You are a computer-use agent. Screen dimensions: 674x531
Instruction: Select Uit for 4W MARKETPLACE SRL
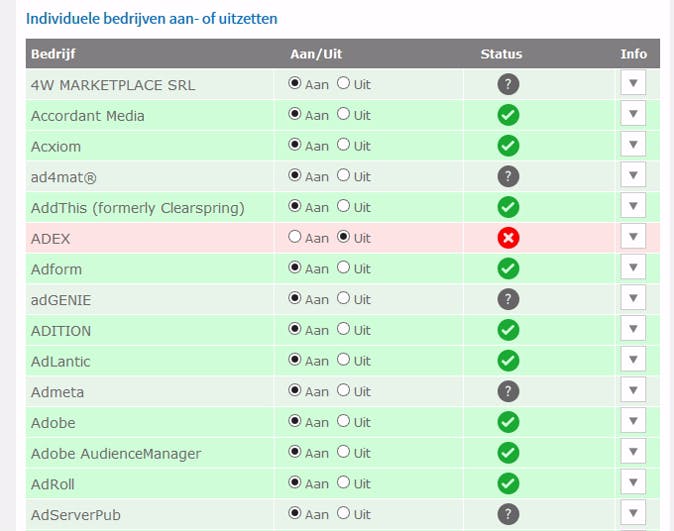tap(343, 83)
